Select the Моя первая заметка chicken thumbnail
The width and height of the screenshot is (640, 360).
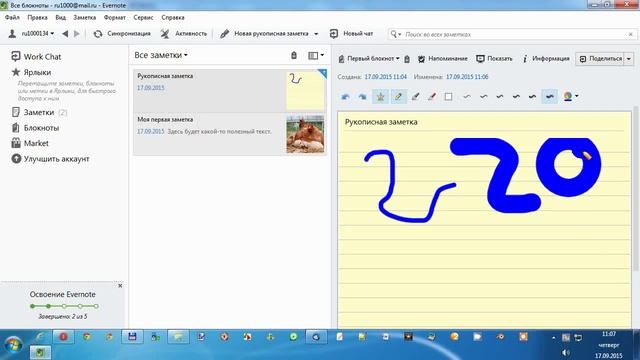[305, 134]
